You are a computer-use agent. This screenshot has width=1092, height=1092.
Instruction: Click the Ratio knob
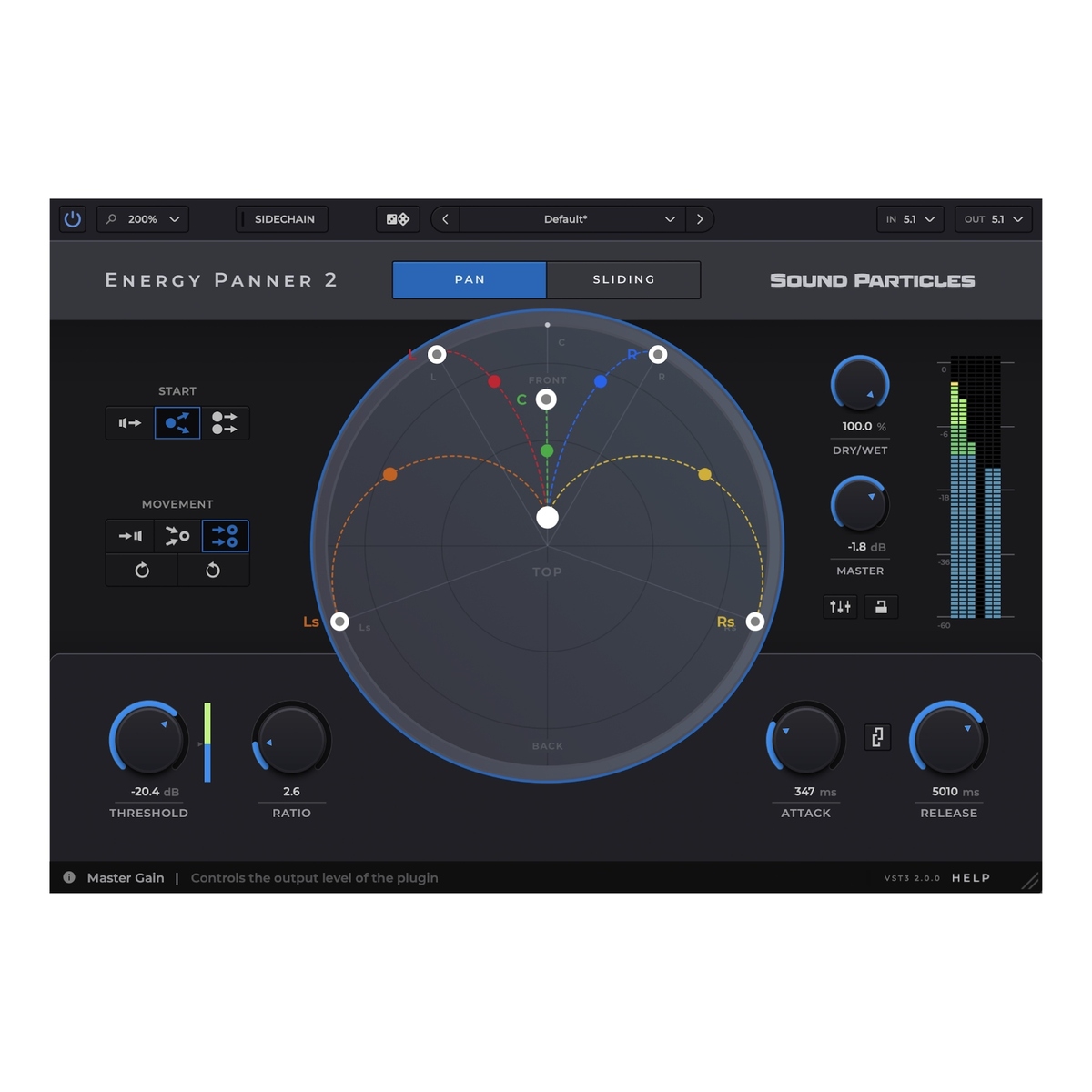[x=291, y=739]
